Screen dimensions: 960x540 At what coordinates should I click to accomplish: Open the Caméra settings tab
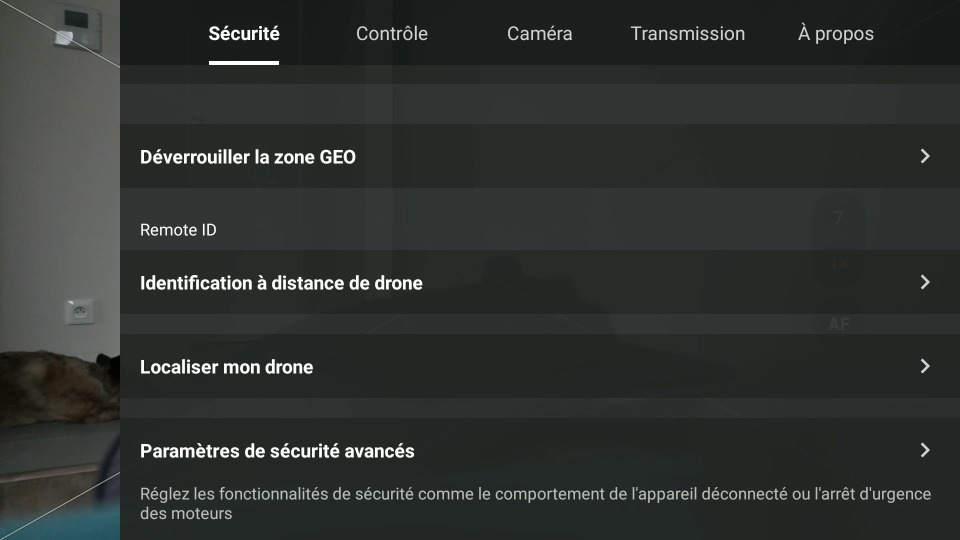pos(539,34)
